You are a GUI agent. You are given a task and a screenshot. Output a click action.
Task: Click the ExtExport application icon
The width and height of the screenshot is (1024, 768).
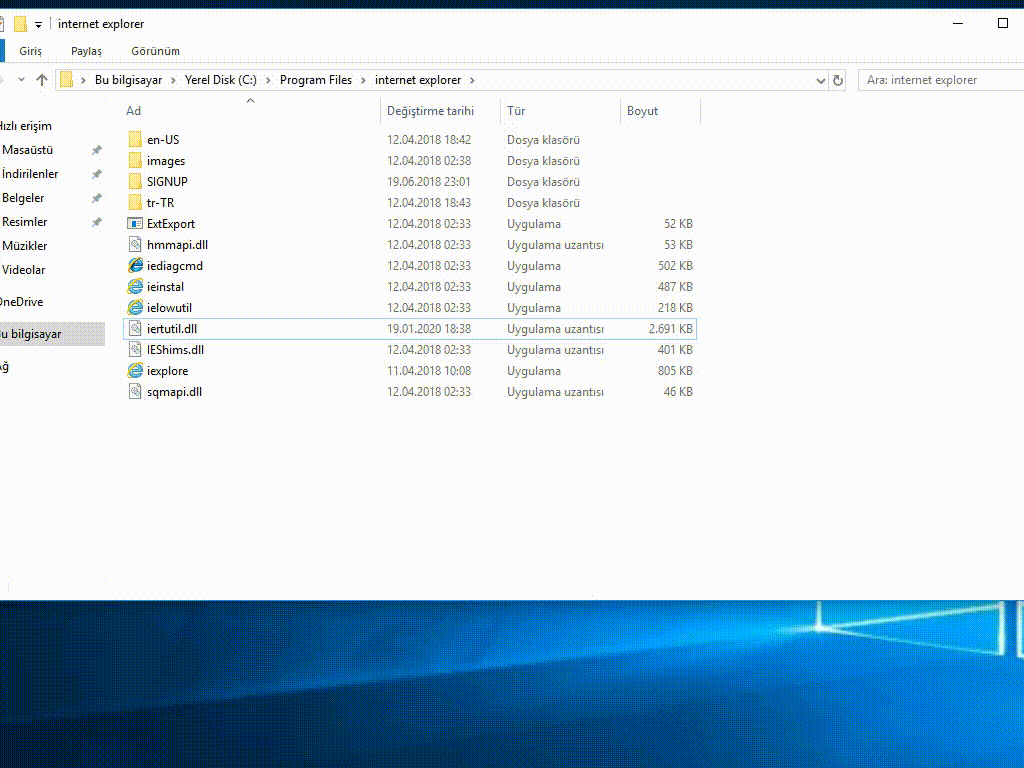135,224
